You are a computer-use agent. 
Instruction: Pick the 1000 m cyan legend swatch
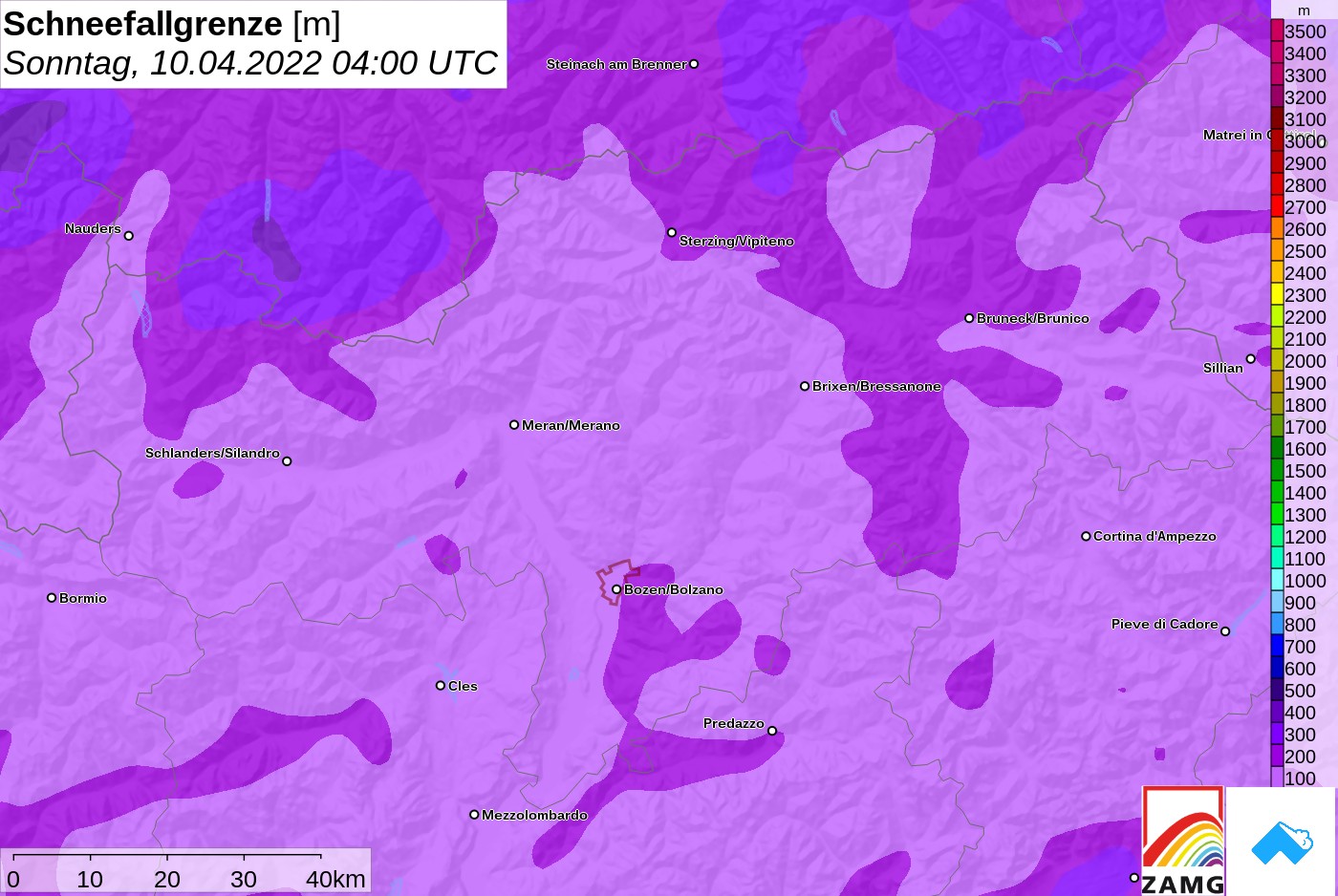[1277, 580]
